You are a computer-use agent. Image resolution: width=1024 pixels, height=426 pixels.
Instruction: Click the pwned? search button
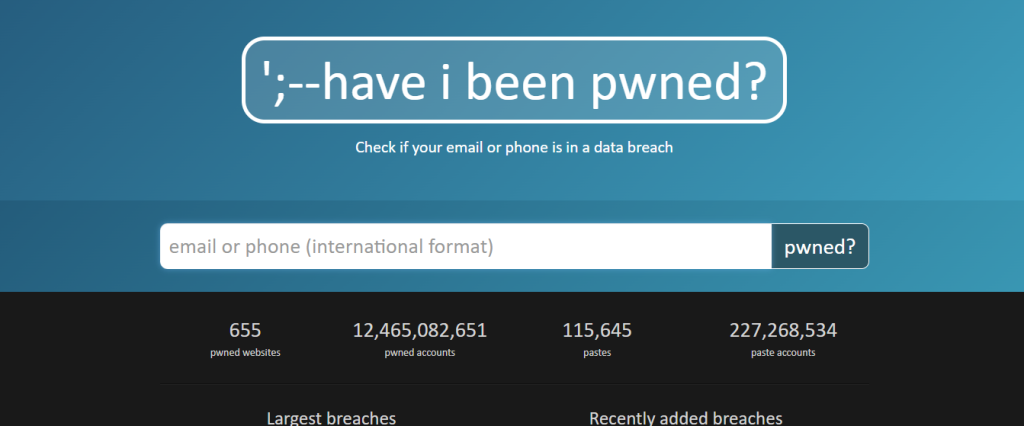click(820, 246)
